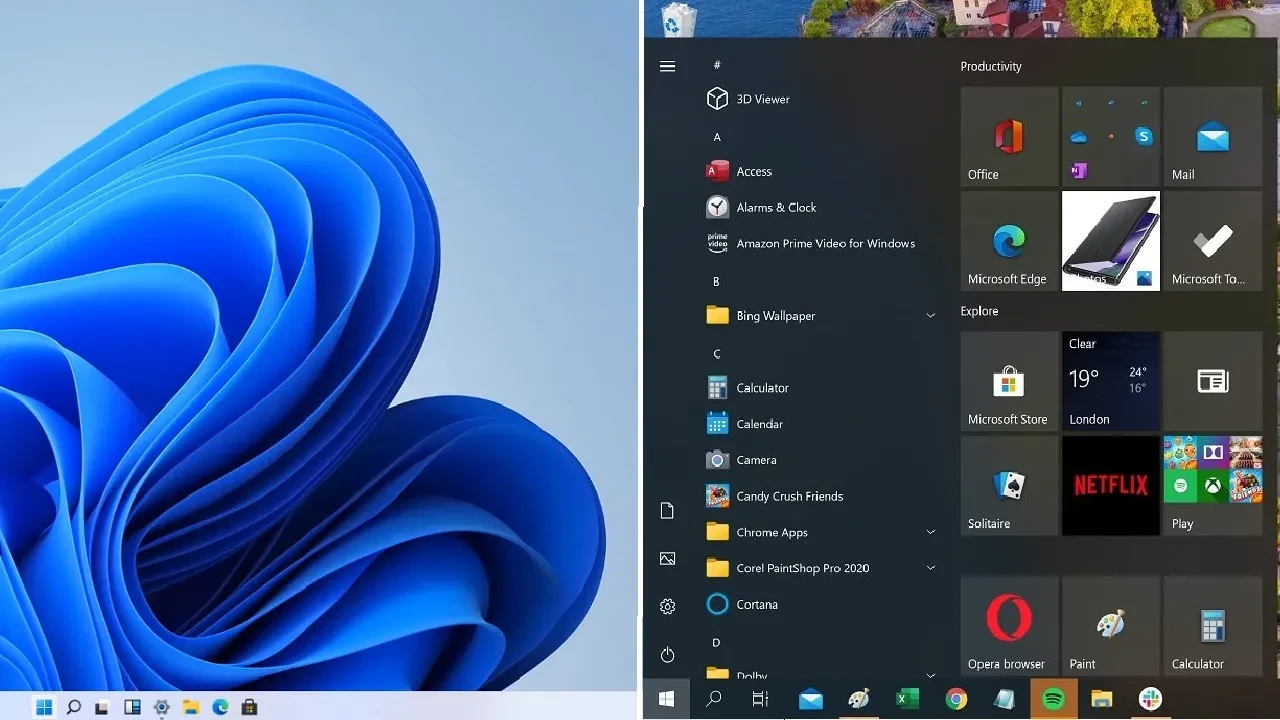The image size is (1280, 720).
Task: Open the Microsoft Store tile
Action: [x=1008, y=381]
